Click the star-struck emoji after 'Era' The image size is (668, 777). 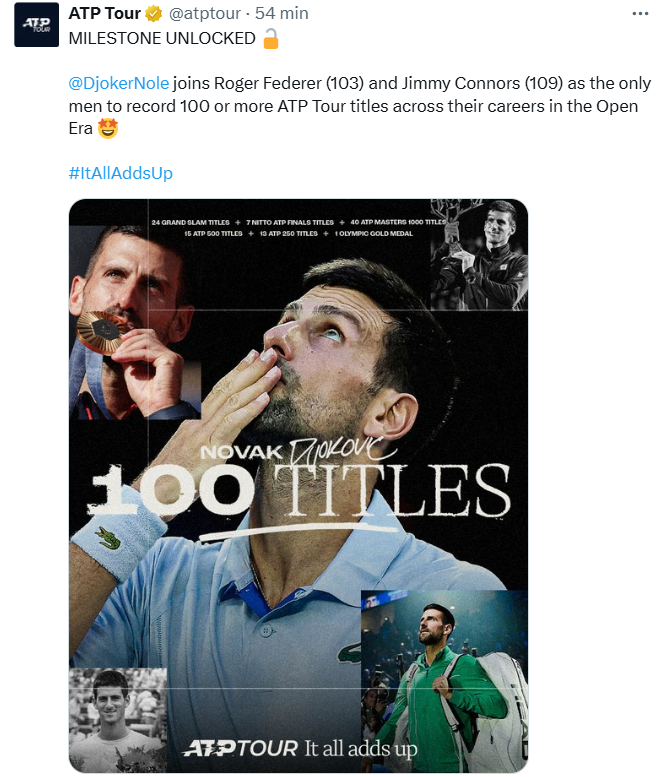tap(108, 128)
